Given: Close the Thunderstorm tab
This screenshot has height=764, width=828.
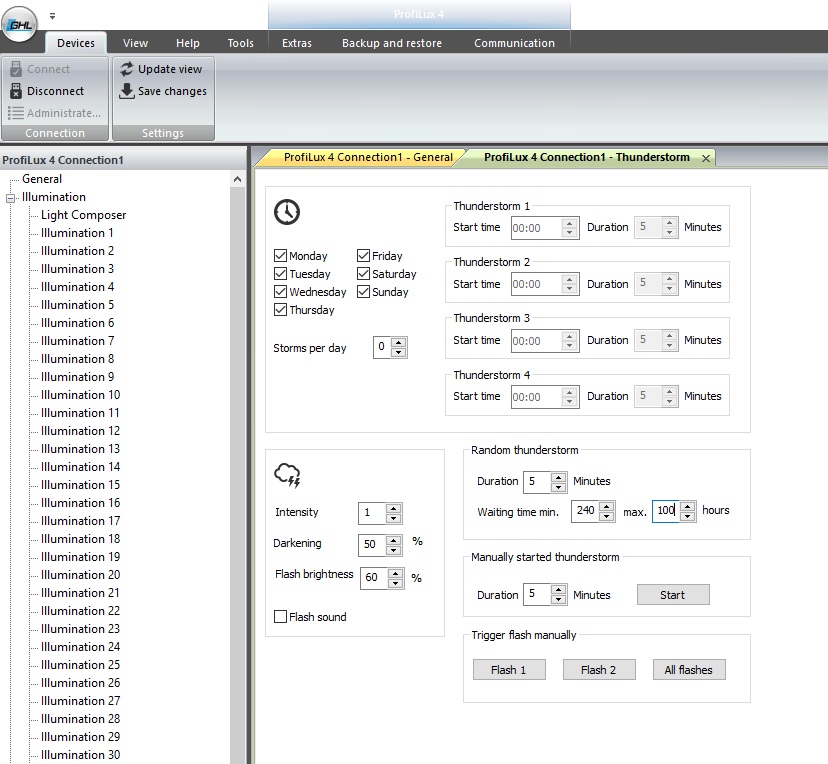Looking at the screenshot, I should click(x=705, y=158).
